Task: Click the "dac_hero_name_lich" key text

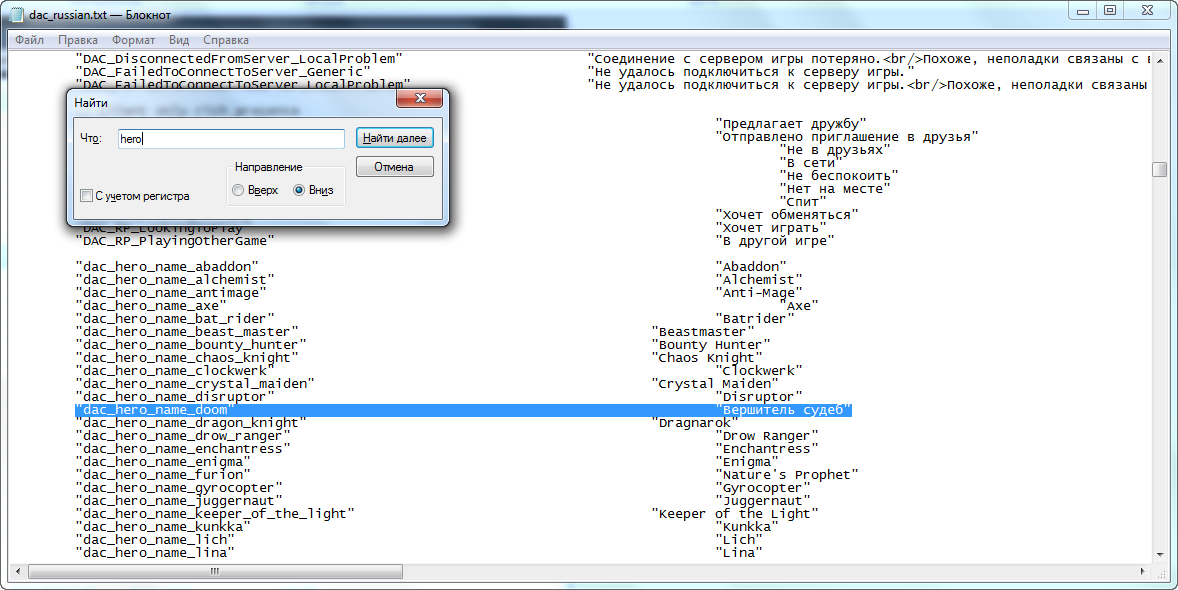Action: tap(155, 540)
